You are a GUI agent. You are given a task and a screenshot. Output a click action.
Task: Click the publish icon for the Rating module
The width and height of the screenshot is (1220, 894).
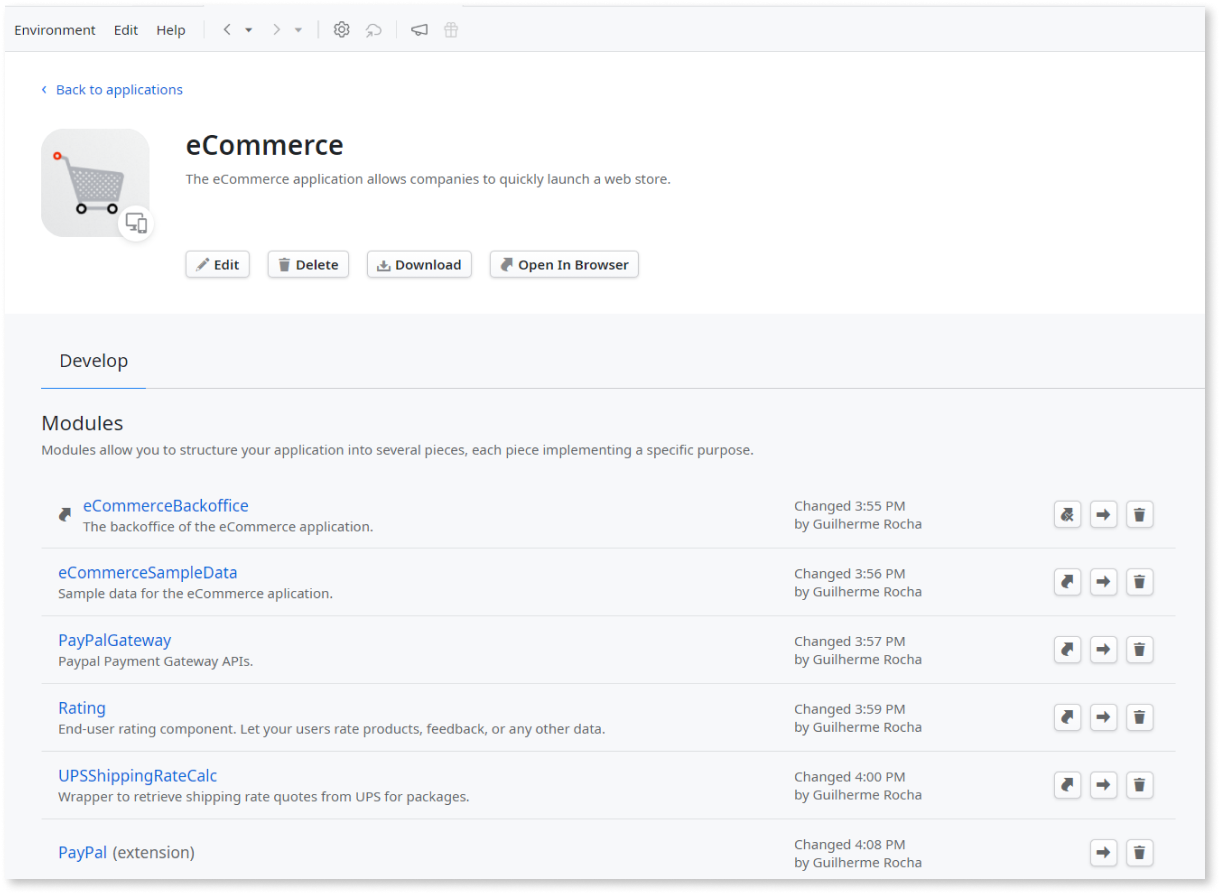(x=1067, y=717)
